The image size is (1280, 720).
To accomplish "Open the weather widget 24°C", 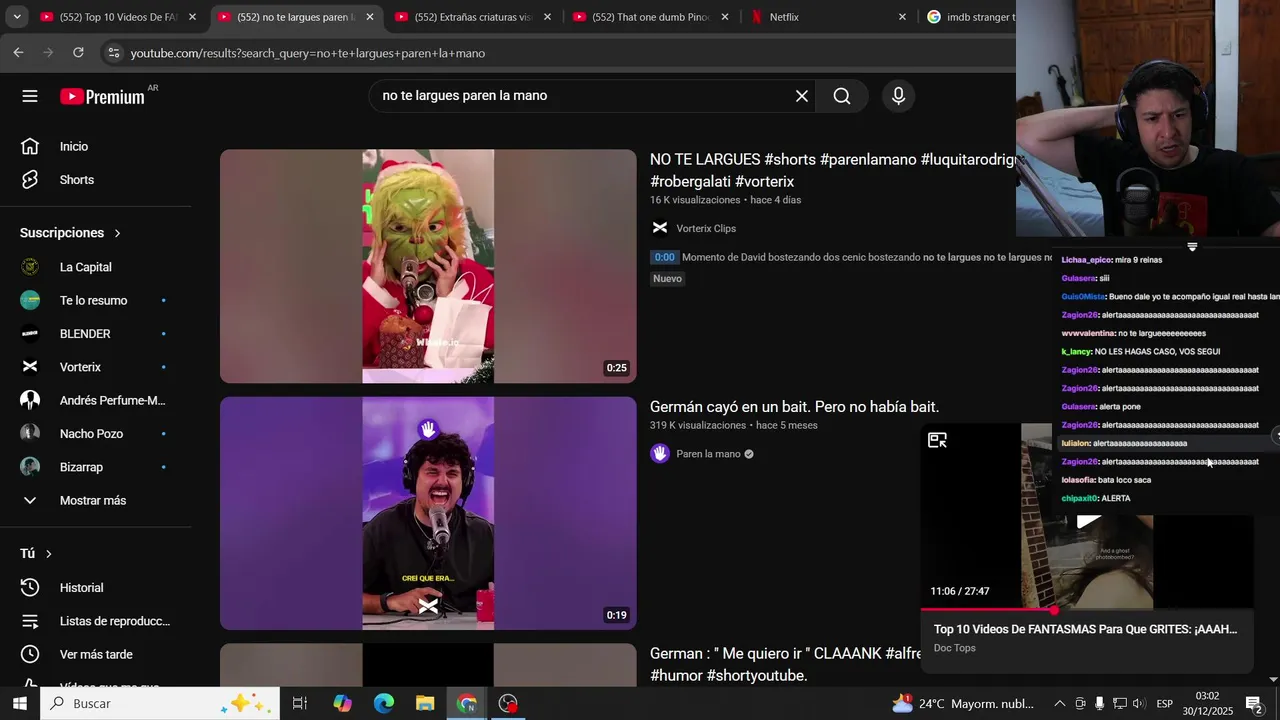I will coord(963,704).
